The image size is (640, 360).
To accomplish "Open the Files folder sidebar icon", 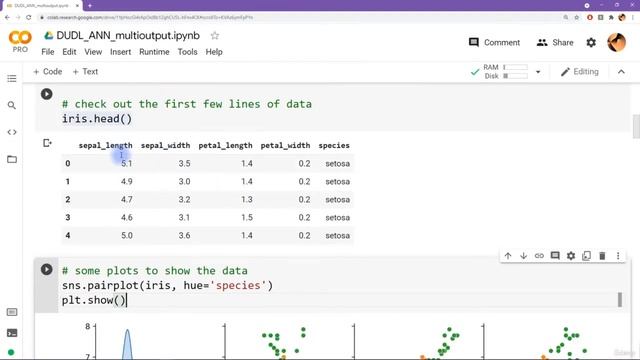I will click(12, 159).
